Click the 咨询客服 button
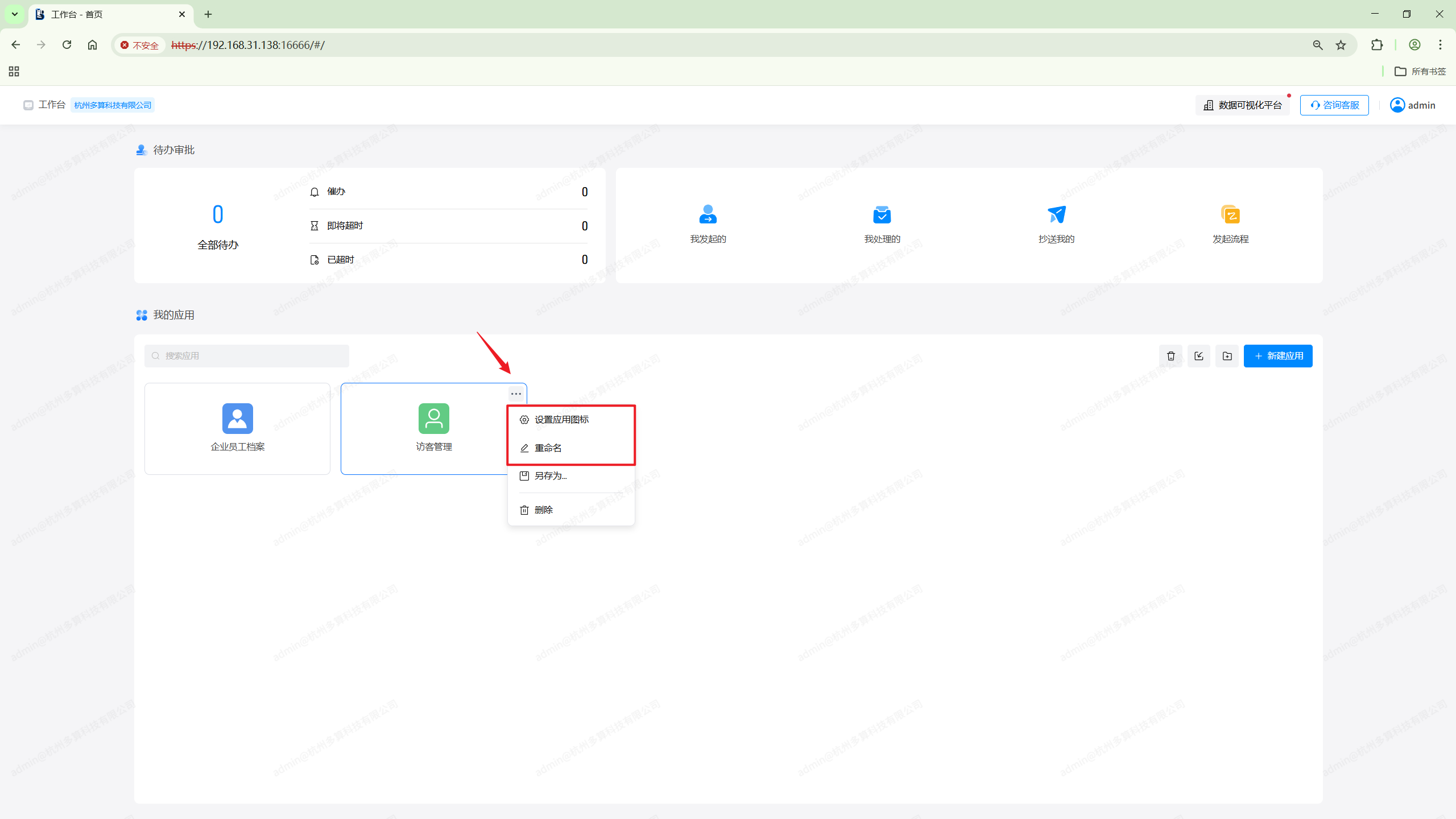1456x819 pixels. [1334, 105]
